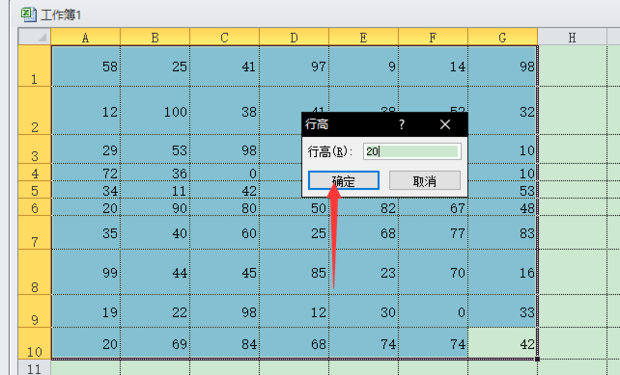
Task: Select row 10 header
Action: [x=35, y=343]
